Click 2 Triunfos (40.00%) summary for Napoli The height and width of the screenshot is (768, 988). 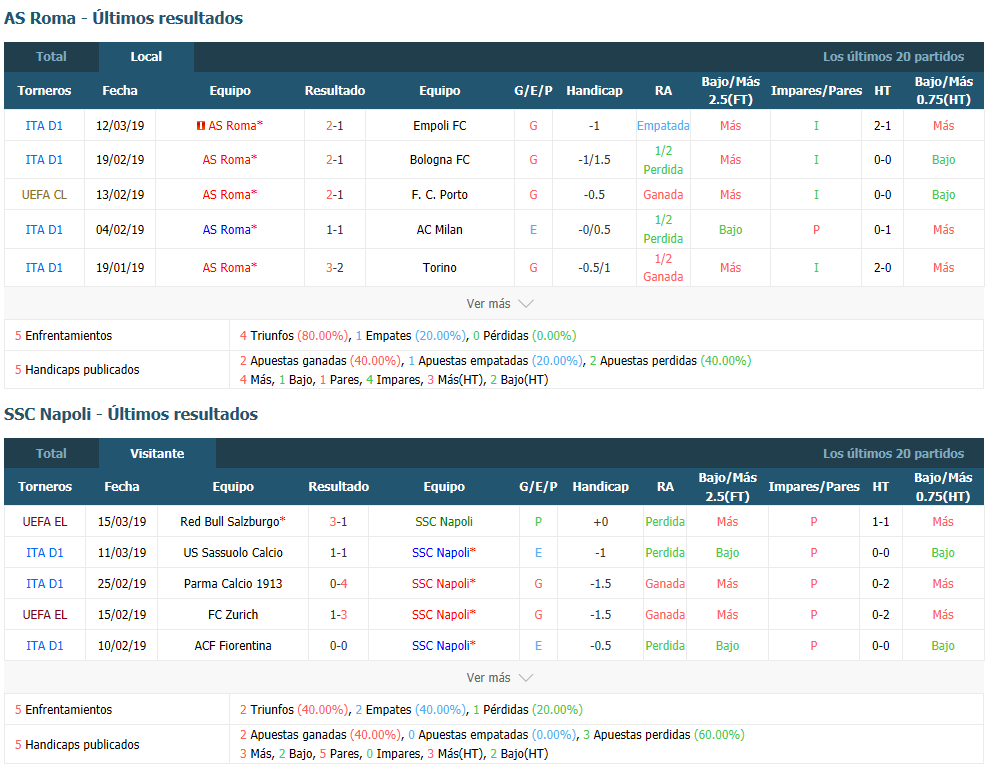[x=294, y=710]
